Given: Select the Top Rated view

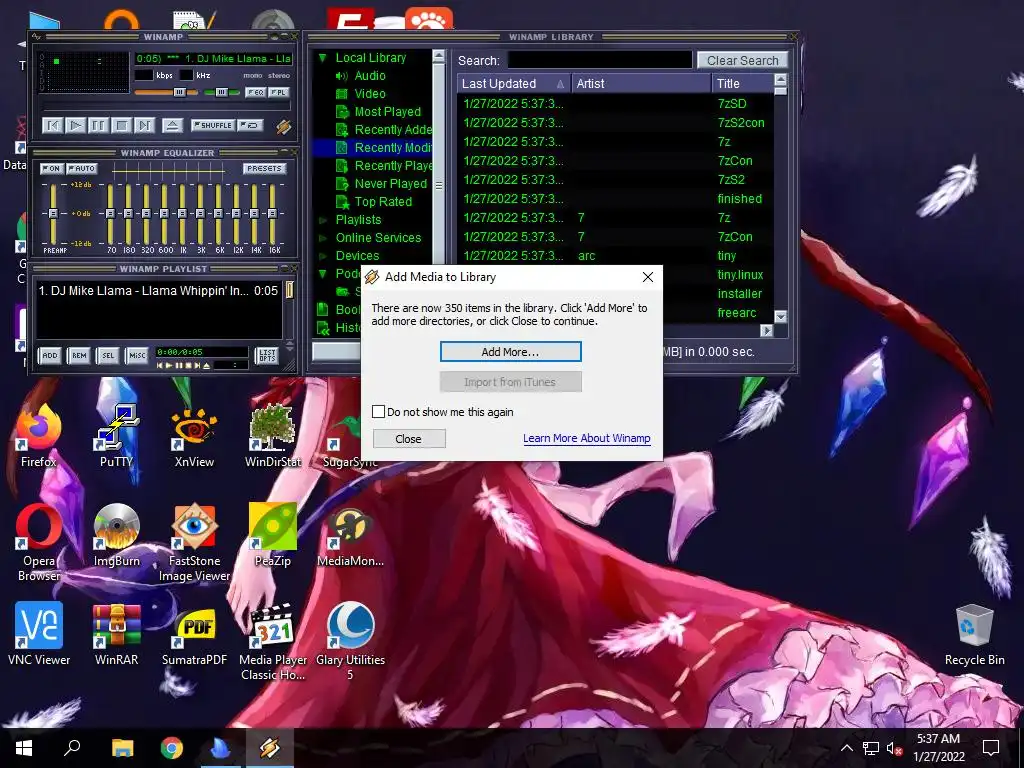Looking at the screenshot, I should 383,201.
